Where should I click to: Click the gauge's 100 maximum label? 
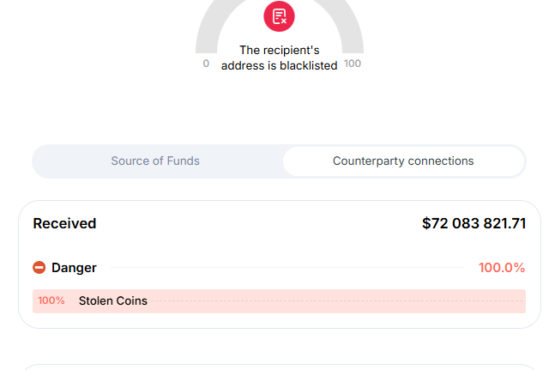click(353, 64)
